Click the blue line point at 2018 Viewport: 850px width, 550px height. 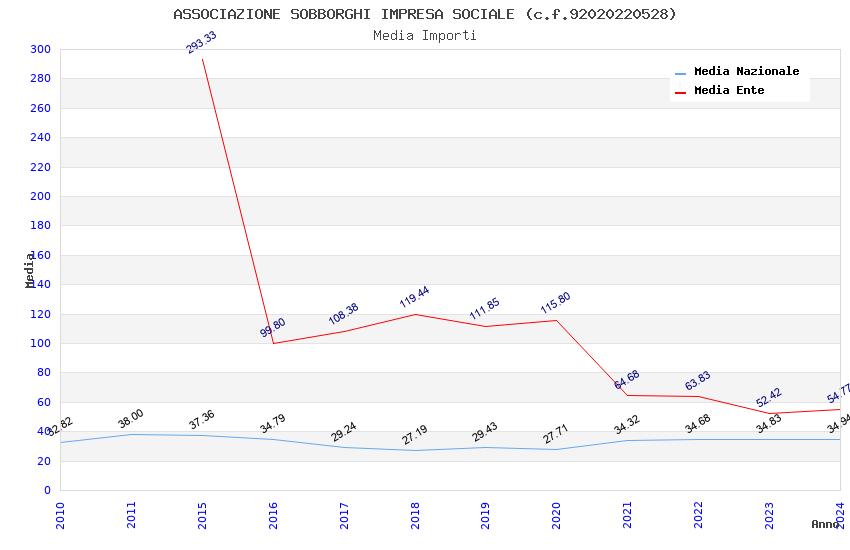pyautogui.click(x=415, y=450)
